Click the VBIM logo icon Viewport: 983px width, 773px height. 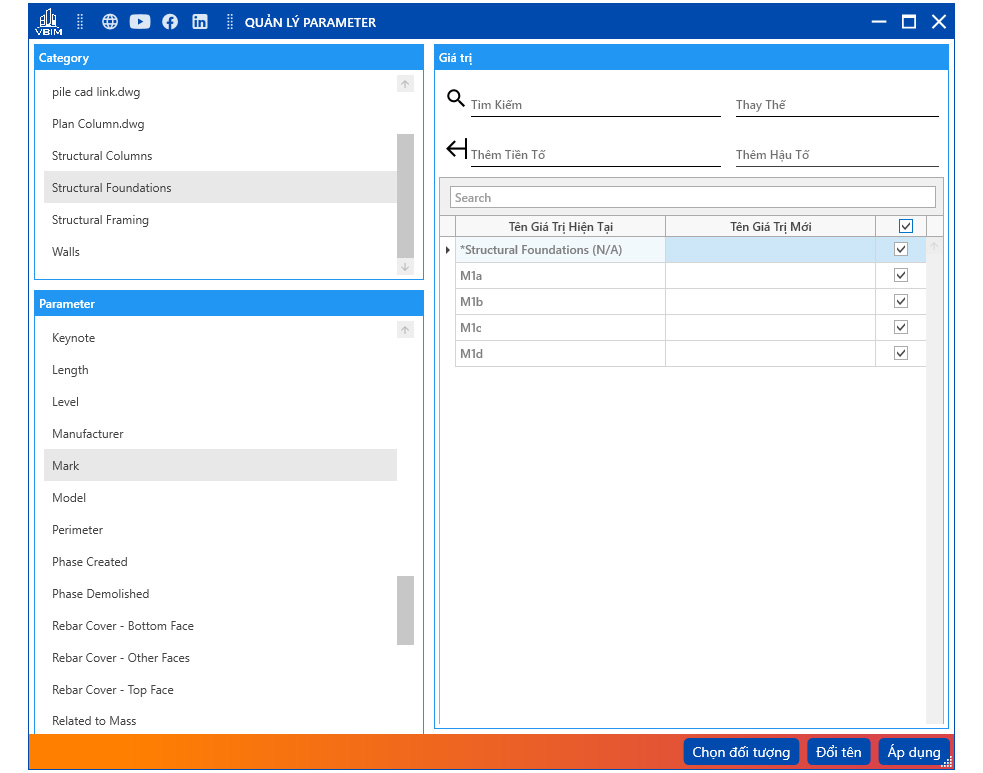click(48, 22)
